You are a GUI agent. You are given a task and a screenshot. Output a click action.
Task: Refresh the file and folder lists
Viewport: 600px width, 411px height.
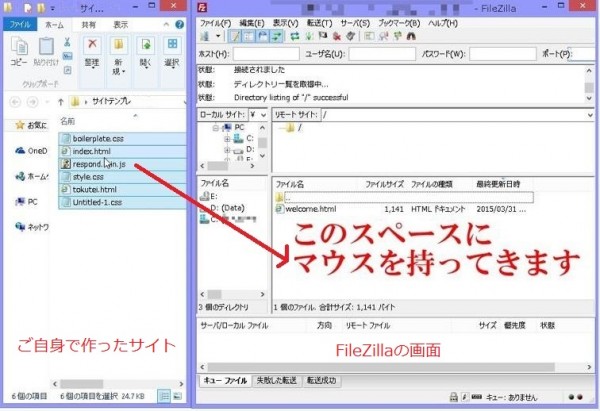[x=295, y=36]
